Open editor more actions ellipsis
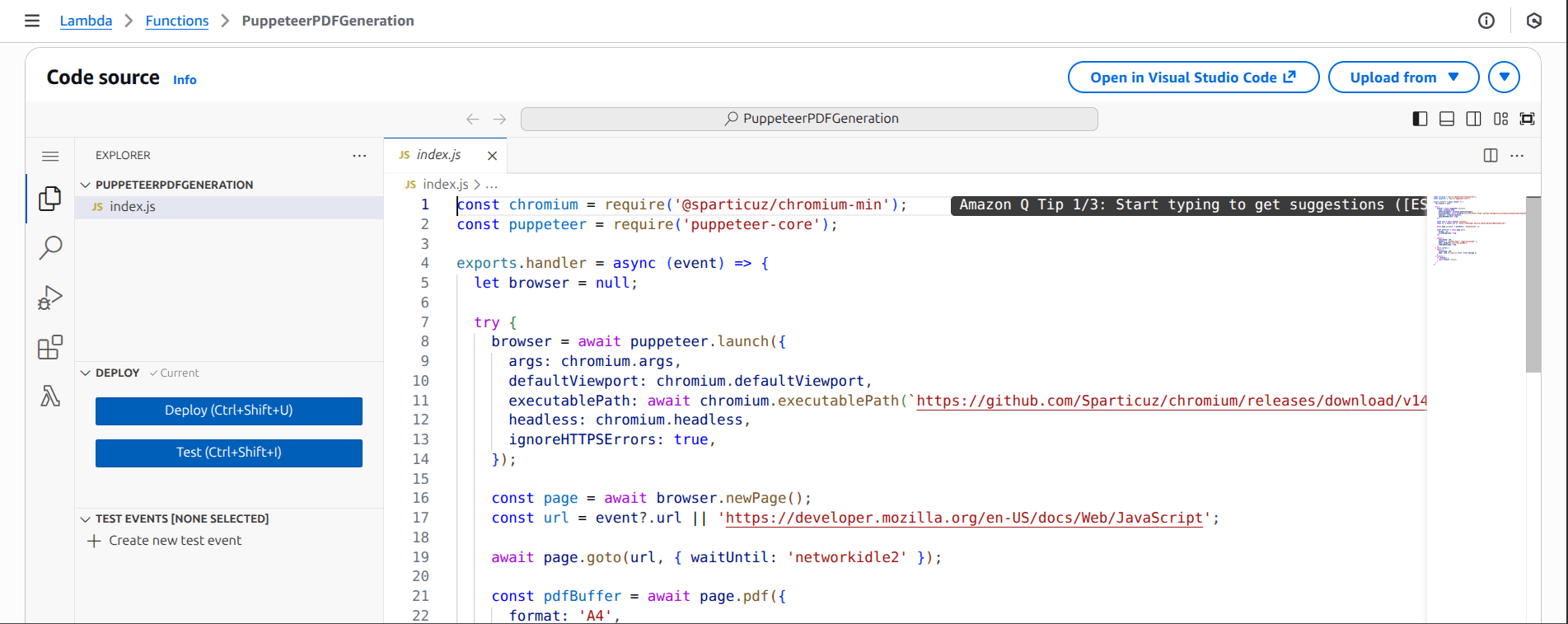 click(1517, 155)
